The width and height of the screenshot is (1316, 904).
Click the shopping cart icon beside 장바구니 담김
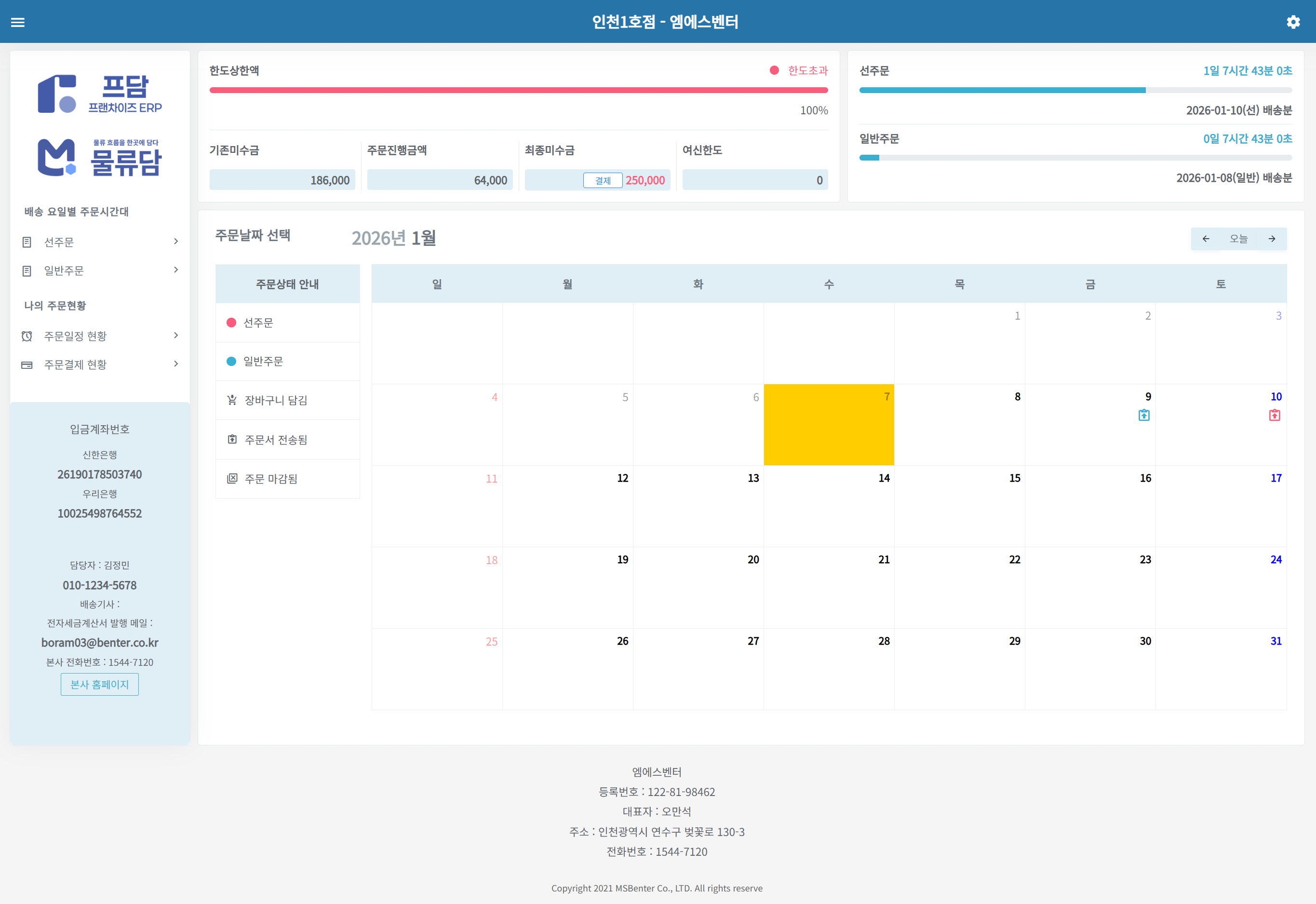pos(232,400)
